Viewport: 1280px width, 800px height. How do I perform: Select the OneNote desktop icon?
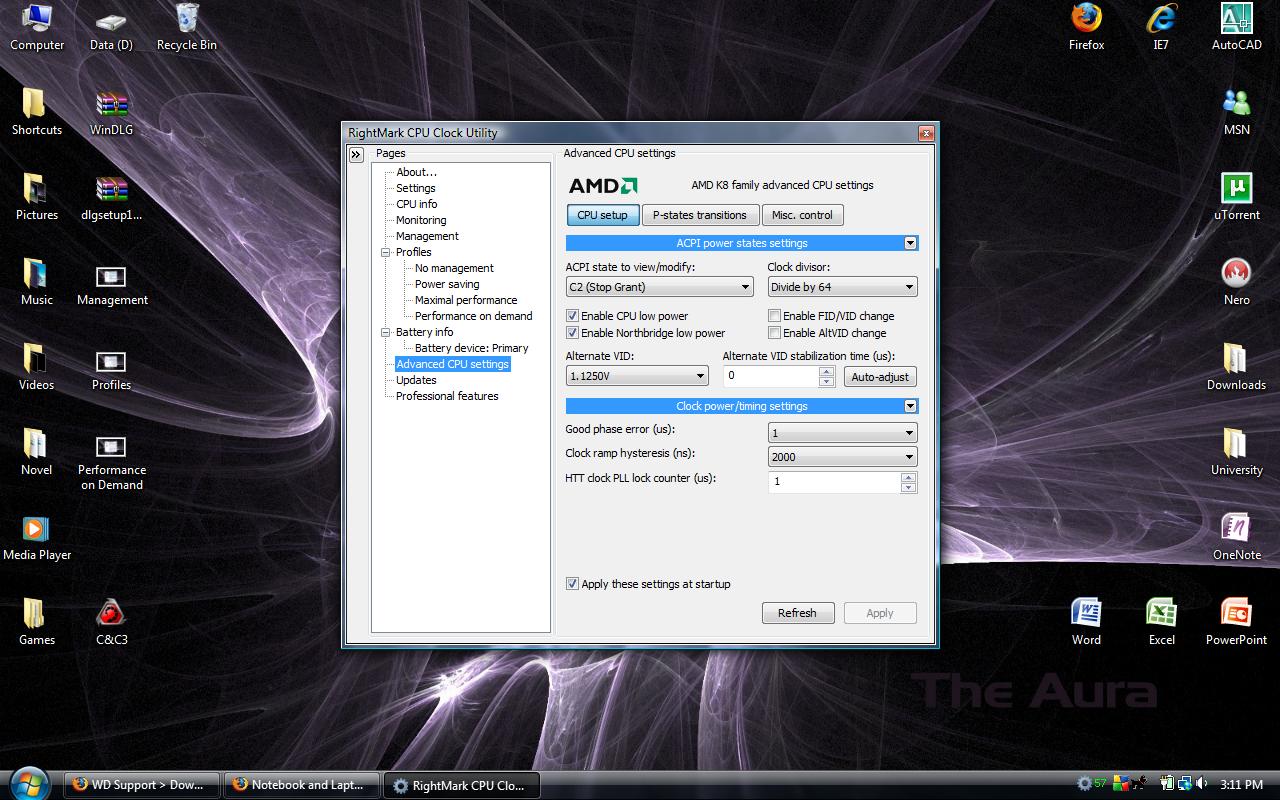click(x=1237, y=537)
